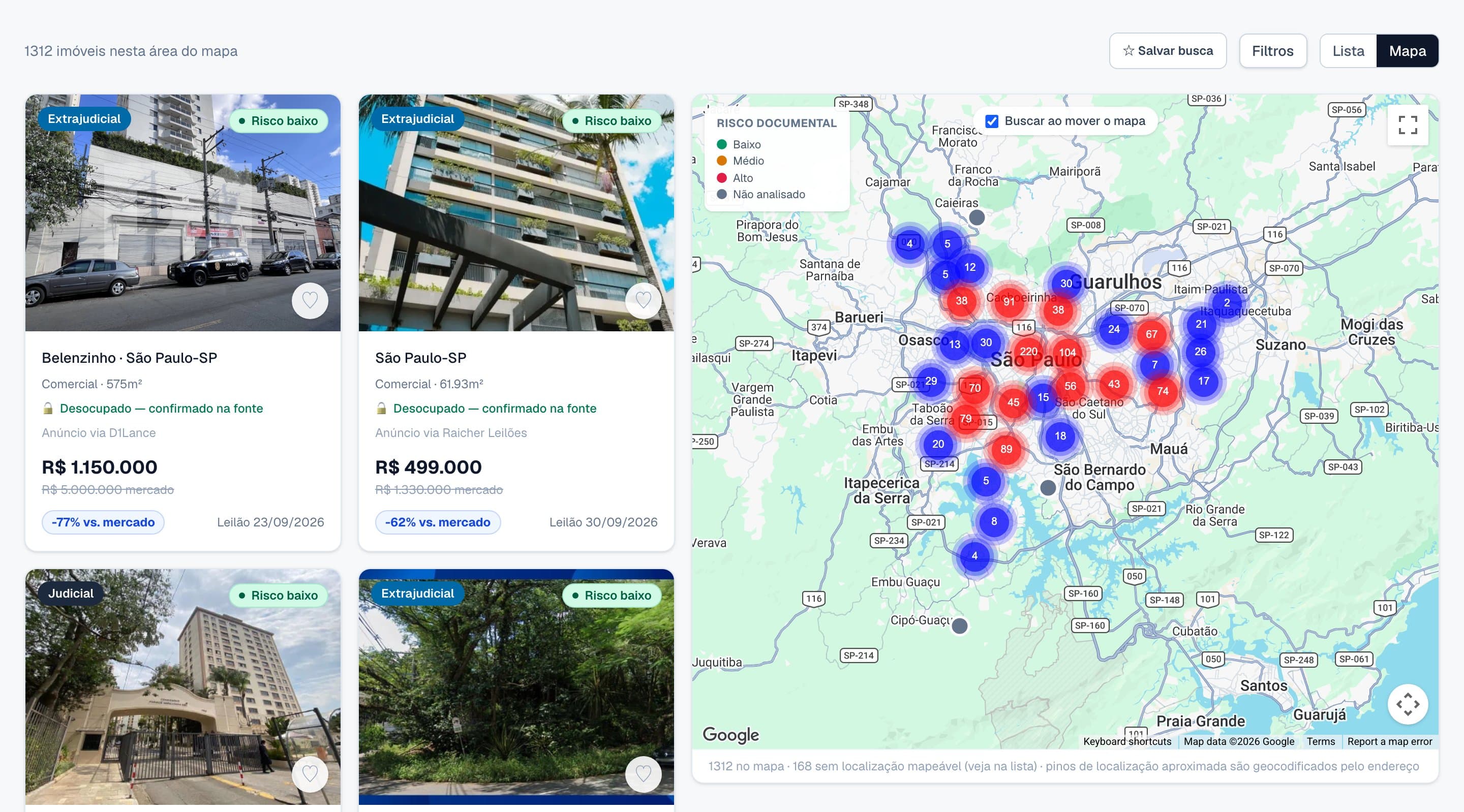
Task: Click the orange Médio legend dot
Action: click(x=722, y=161)
